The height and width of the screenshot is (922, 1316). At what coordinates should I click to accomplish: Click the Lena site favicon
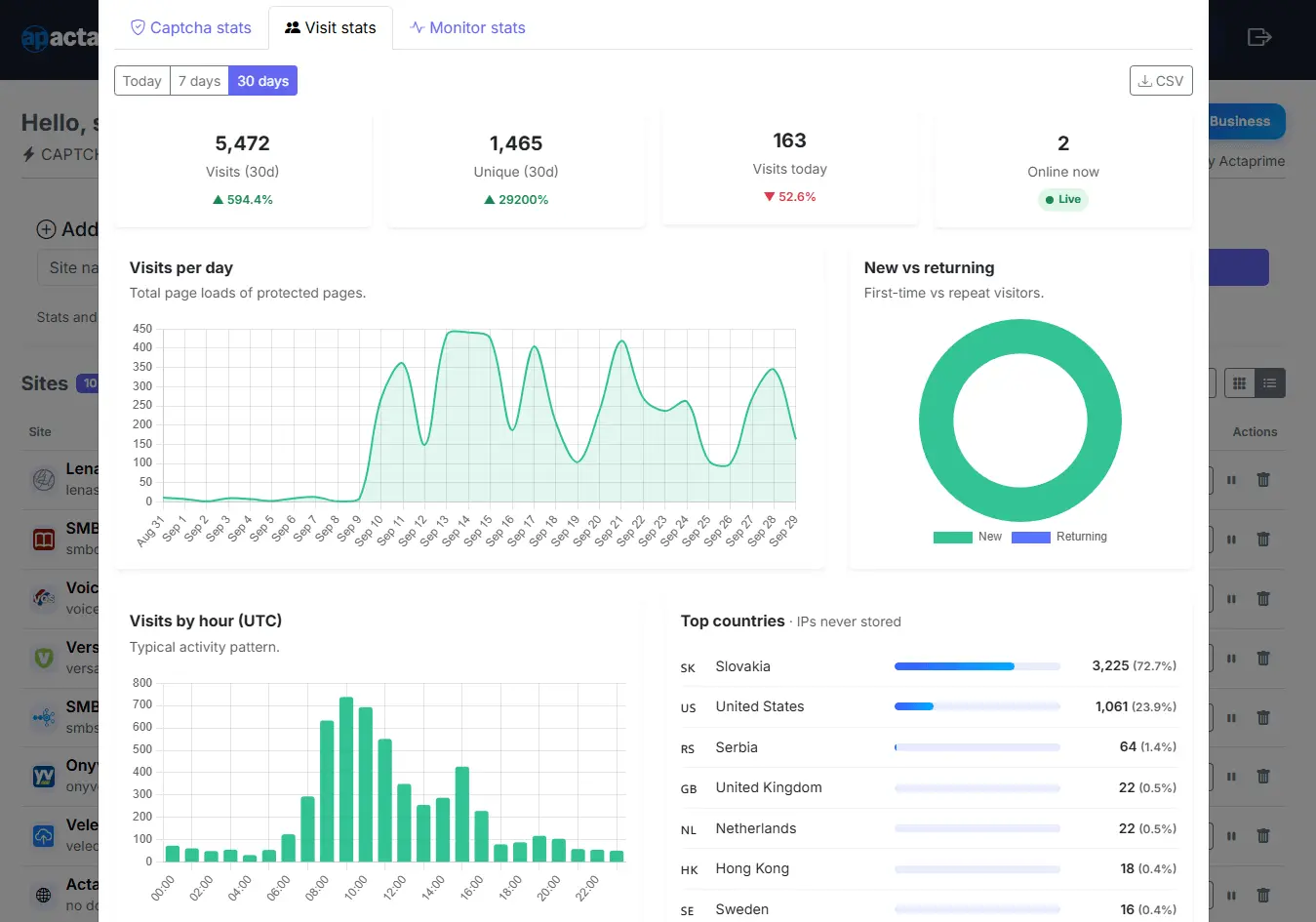tap(44, 479)
